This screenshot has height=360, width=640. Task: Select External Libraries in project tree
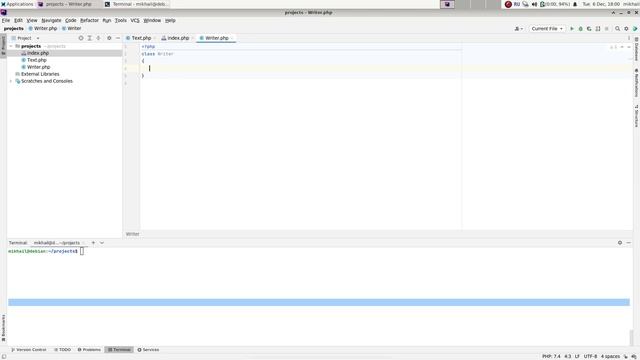(x=40, y=74)
